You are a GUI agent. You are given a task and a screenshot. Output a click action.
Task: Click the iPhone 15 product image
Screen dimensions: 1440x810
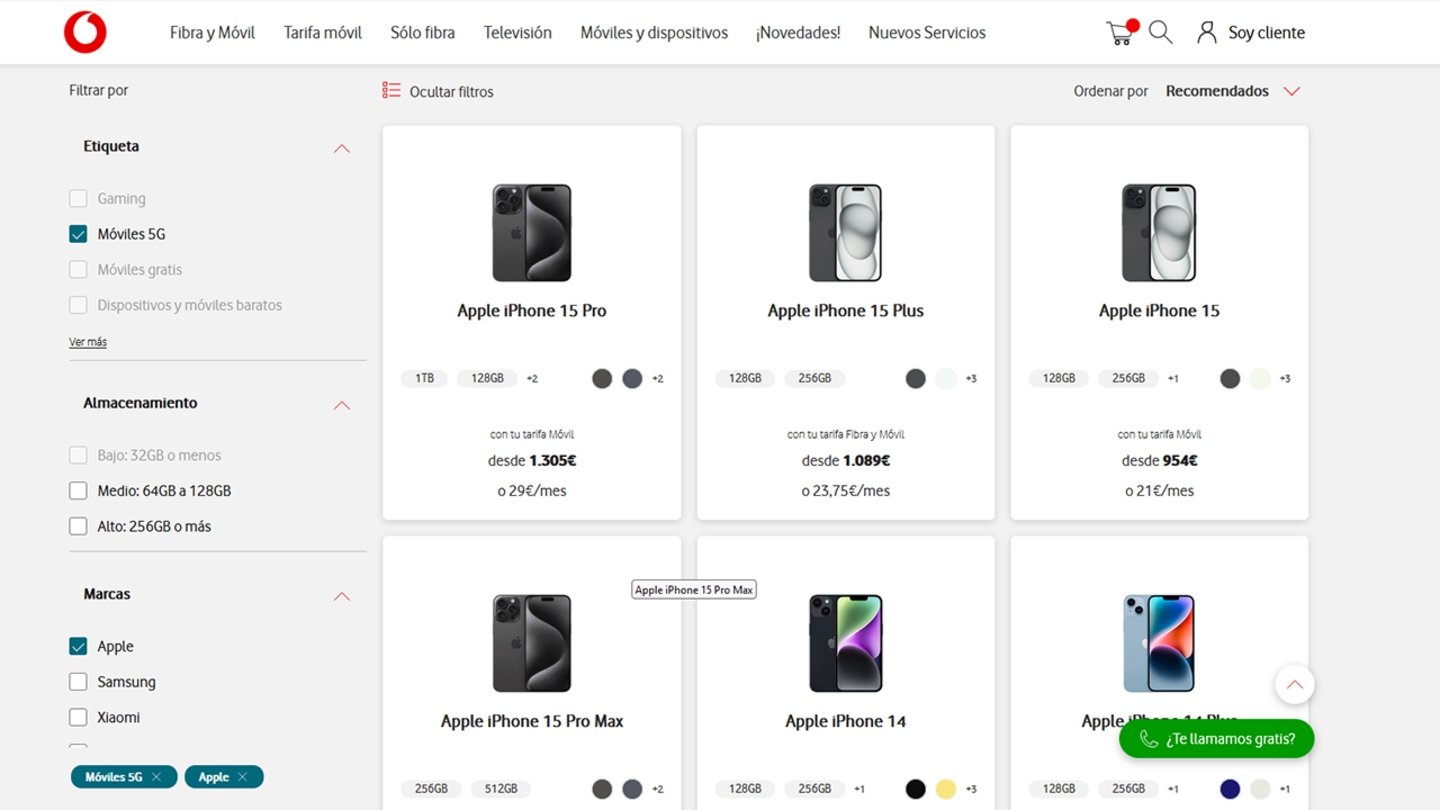1159,233
